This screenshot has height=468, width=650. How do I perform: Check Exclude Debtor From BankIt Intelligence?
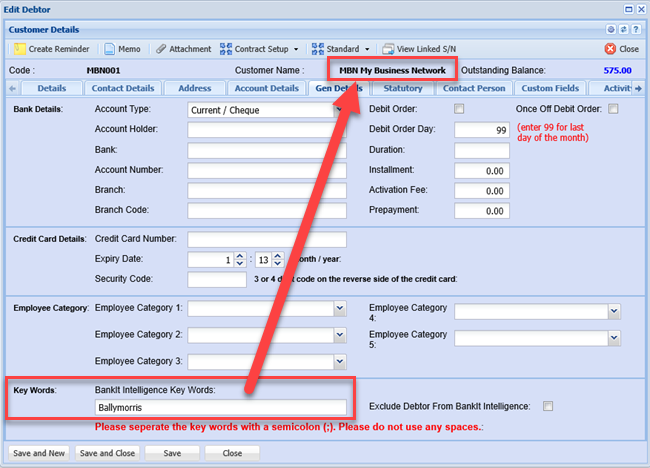point(547,406)
